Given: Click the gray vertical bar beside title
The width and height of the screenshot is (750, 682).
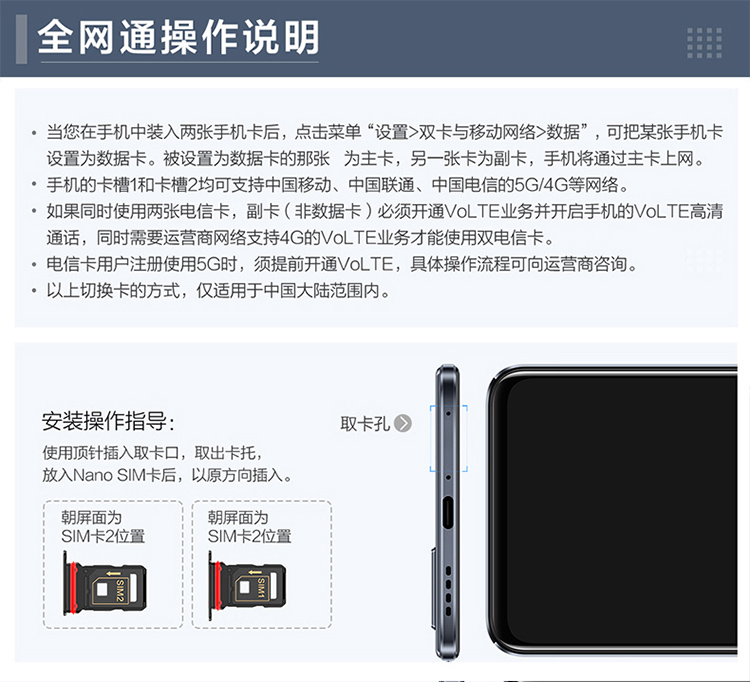Looking at the screenshot, I should [22, 39].
